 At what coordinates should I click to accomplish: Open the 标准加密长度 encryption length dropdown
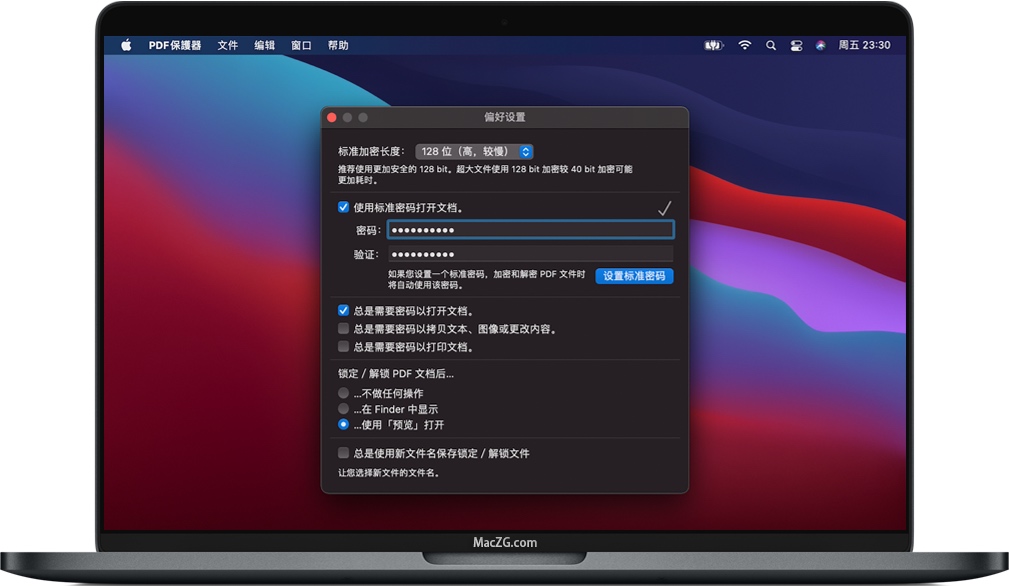tap(474, 151)
